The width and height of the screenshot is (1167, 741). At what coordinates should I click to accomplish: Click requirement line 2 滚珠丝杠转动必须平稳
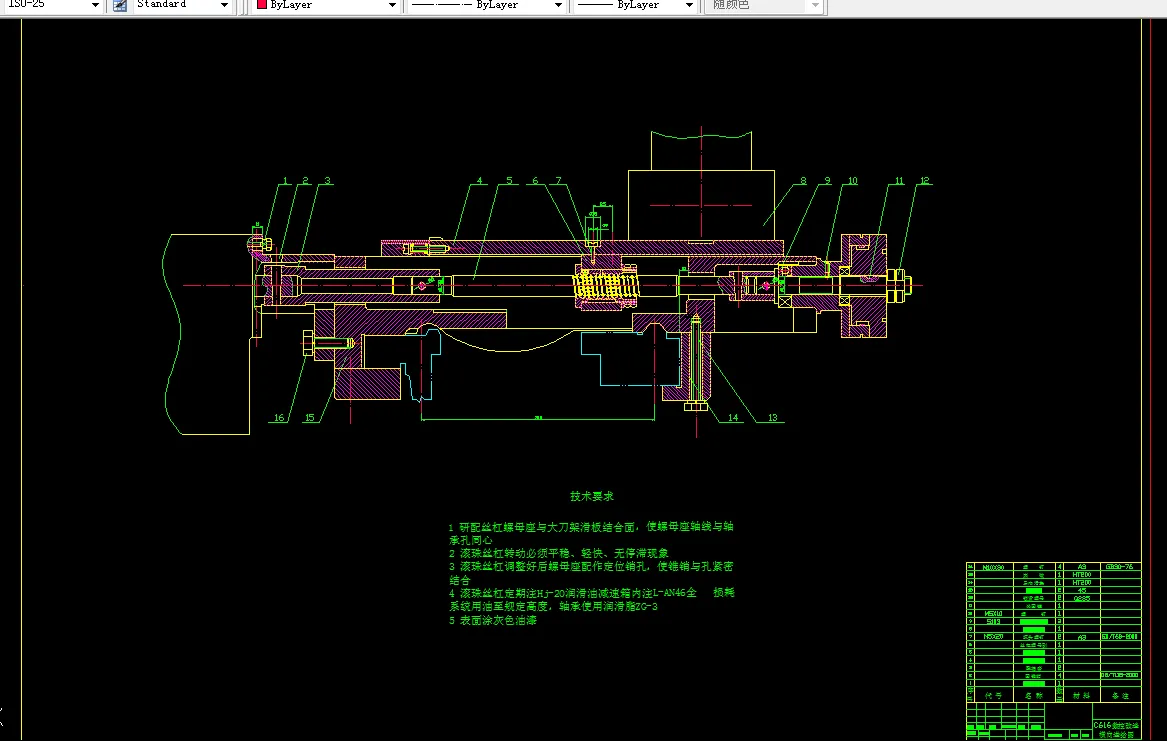pyautogui.click(x=558, y=554)
